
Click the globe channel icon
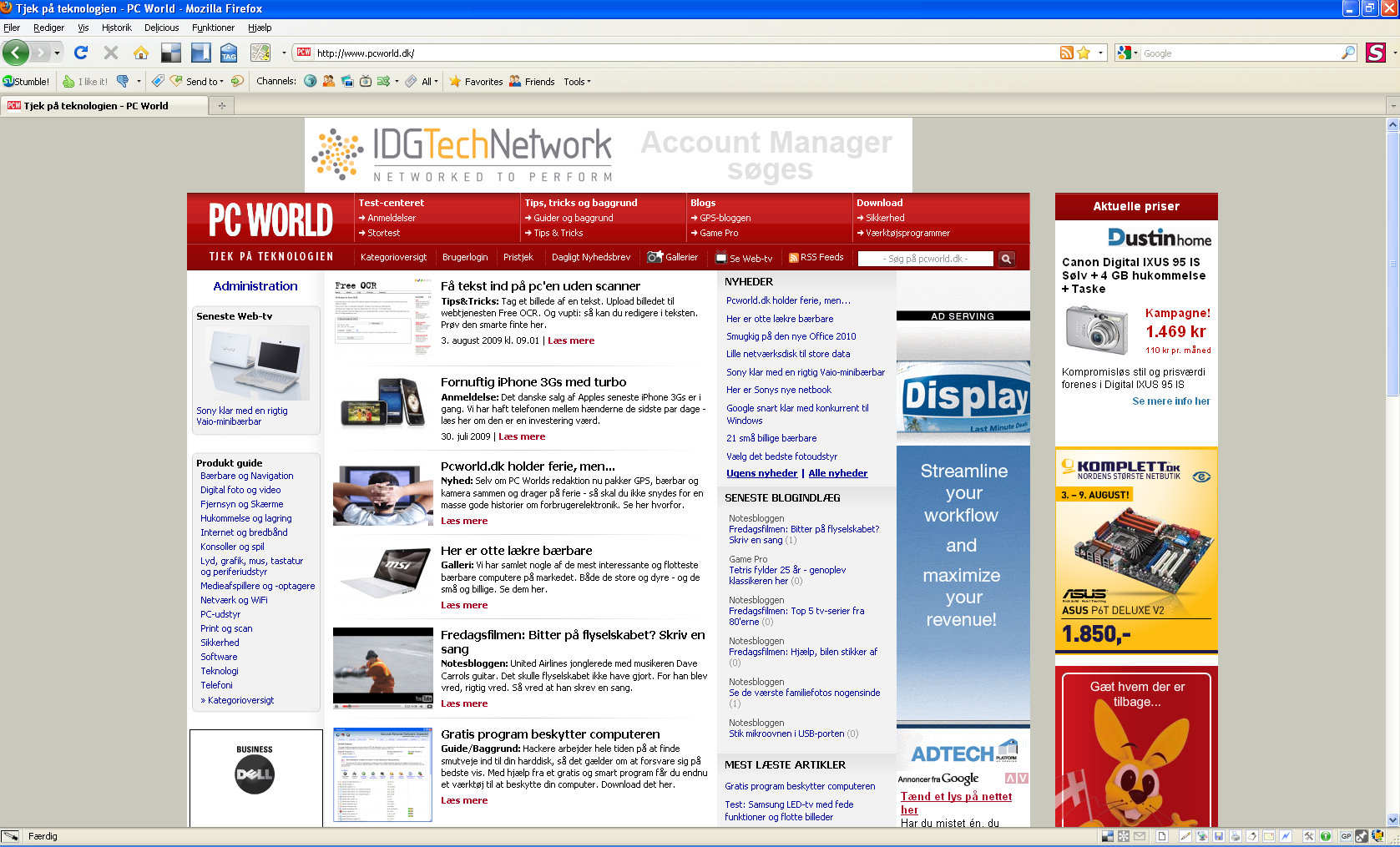[311, 81]
